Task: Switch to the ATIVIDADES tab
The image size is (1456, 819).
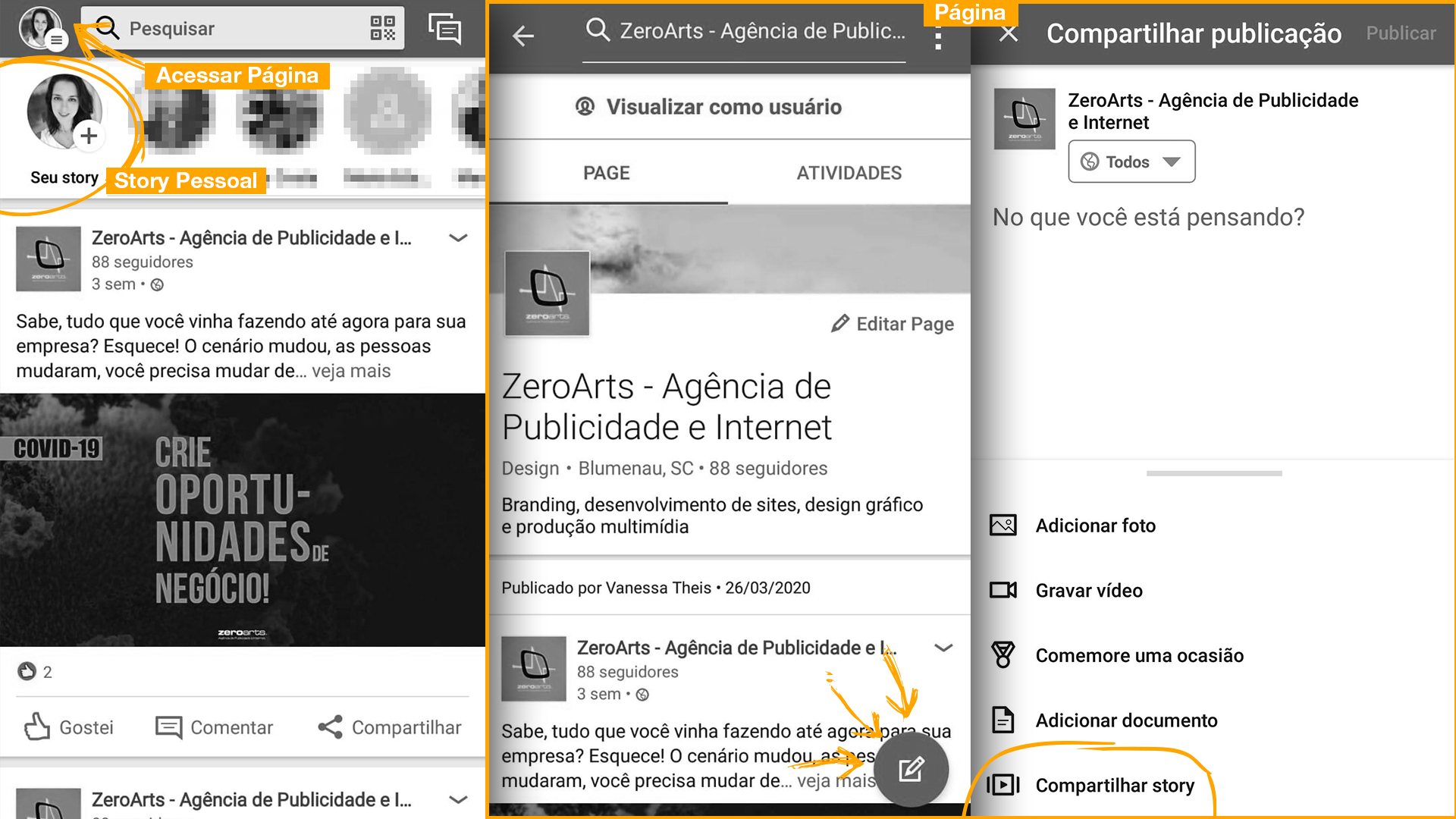Action: click(x=849, y=173)
